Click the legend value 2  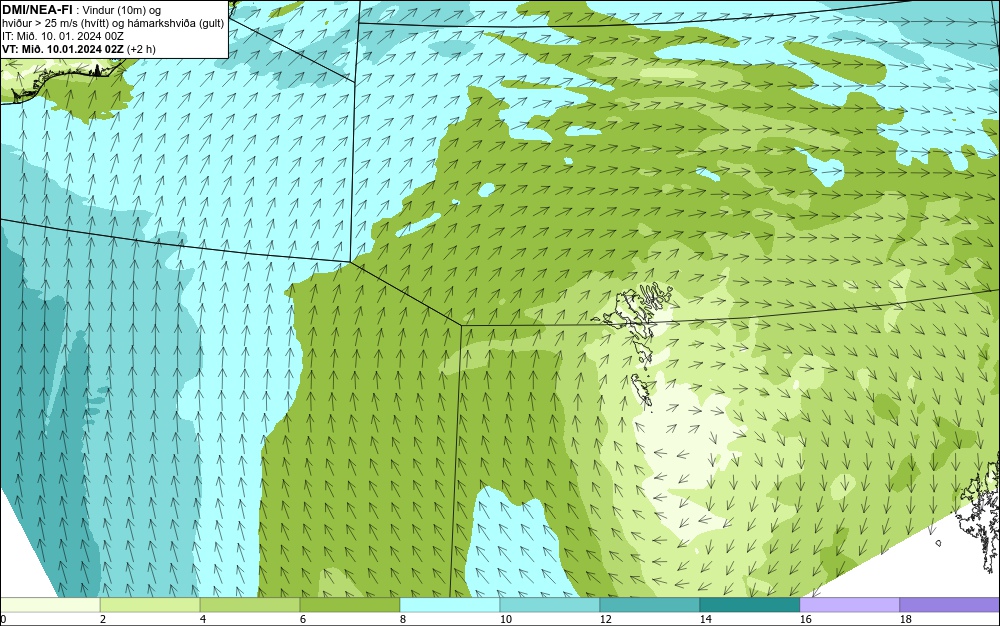coord(103,619)
